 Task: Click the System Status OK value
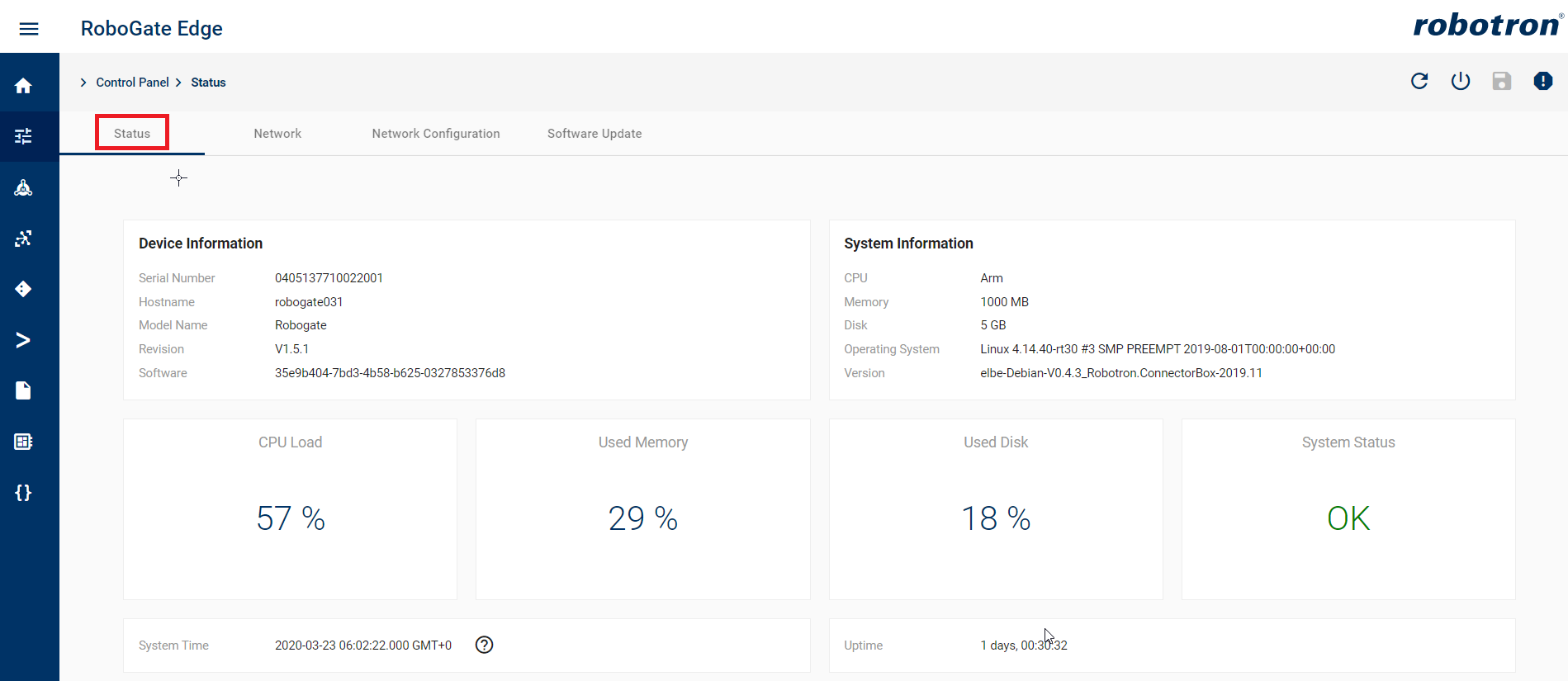point(1348,518)
